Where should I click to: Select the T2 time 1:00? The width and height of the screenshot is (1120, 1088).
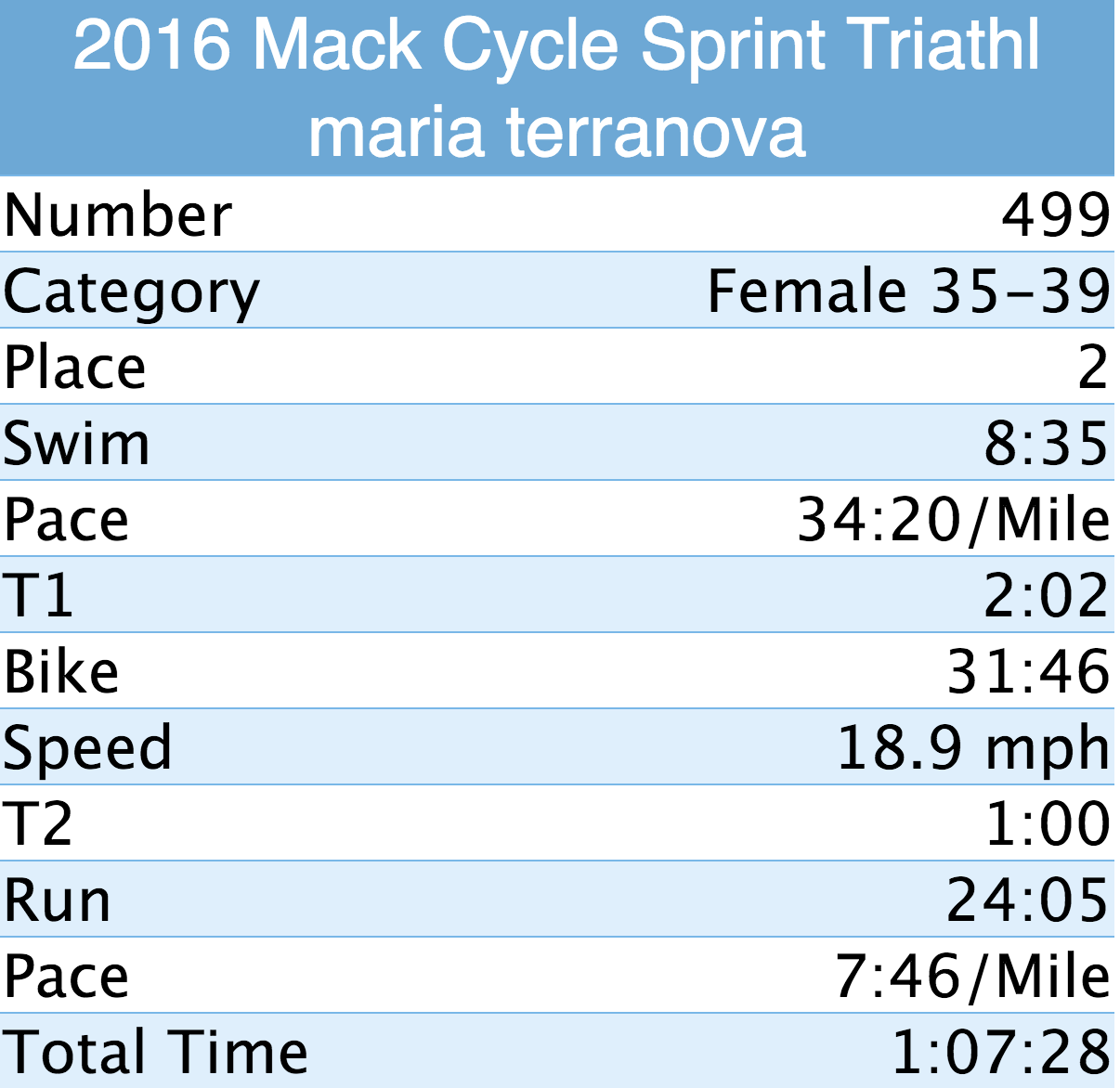tap(1048, 824)
